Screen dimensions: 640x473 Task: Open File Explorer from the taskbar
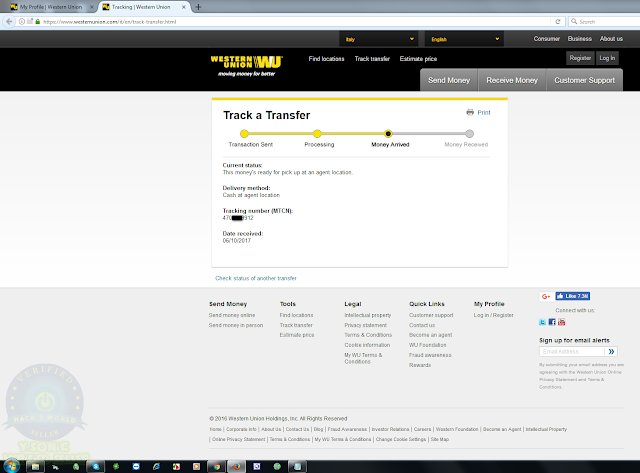click(x=36, y=466)
